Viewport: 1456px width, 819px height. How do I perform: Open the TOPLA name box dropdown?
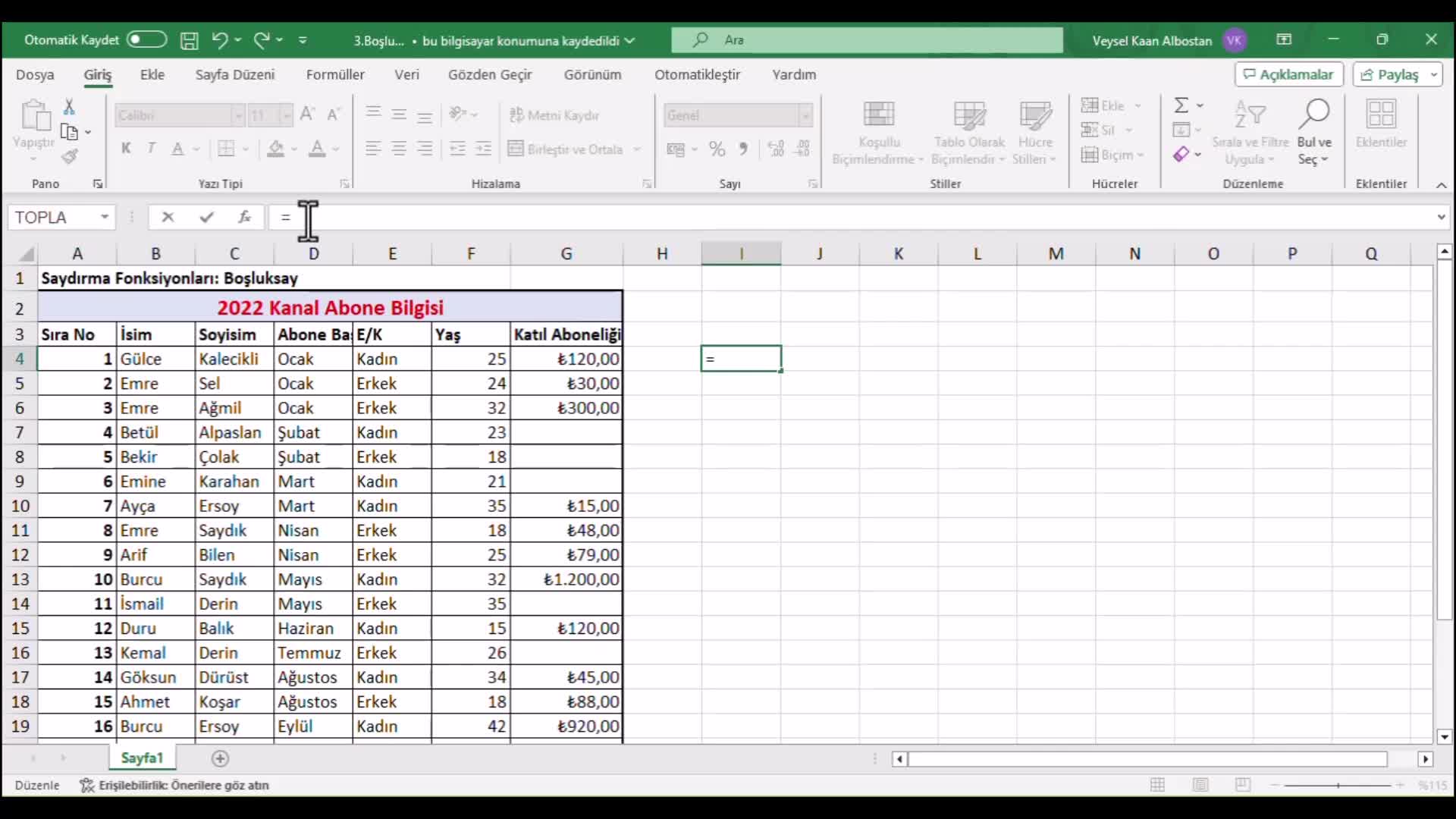(x=105, y=217)
